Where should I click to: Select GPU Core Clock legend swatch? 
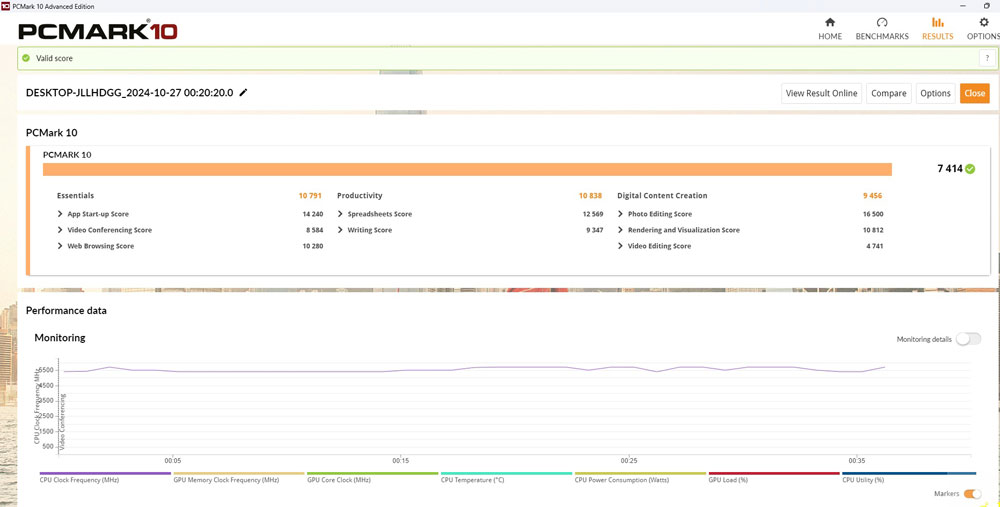[x=372, y=473]
